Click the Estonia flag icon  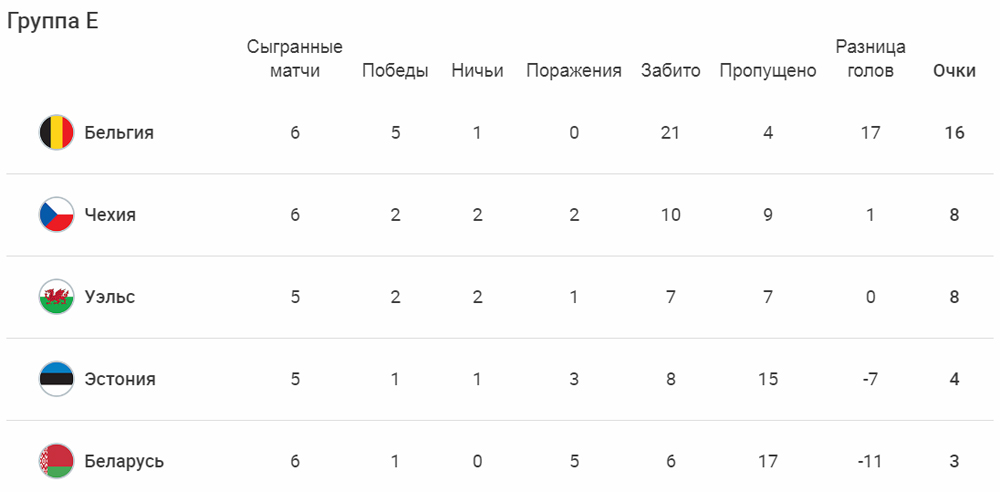[57, 379]
